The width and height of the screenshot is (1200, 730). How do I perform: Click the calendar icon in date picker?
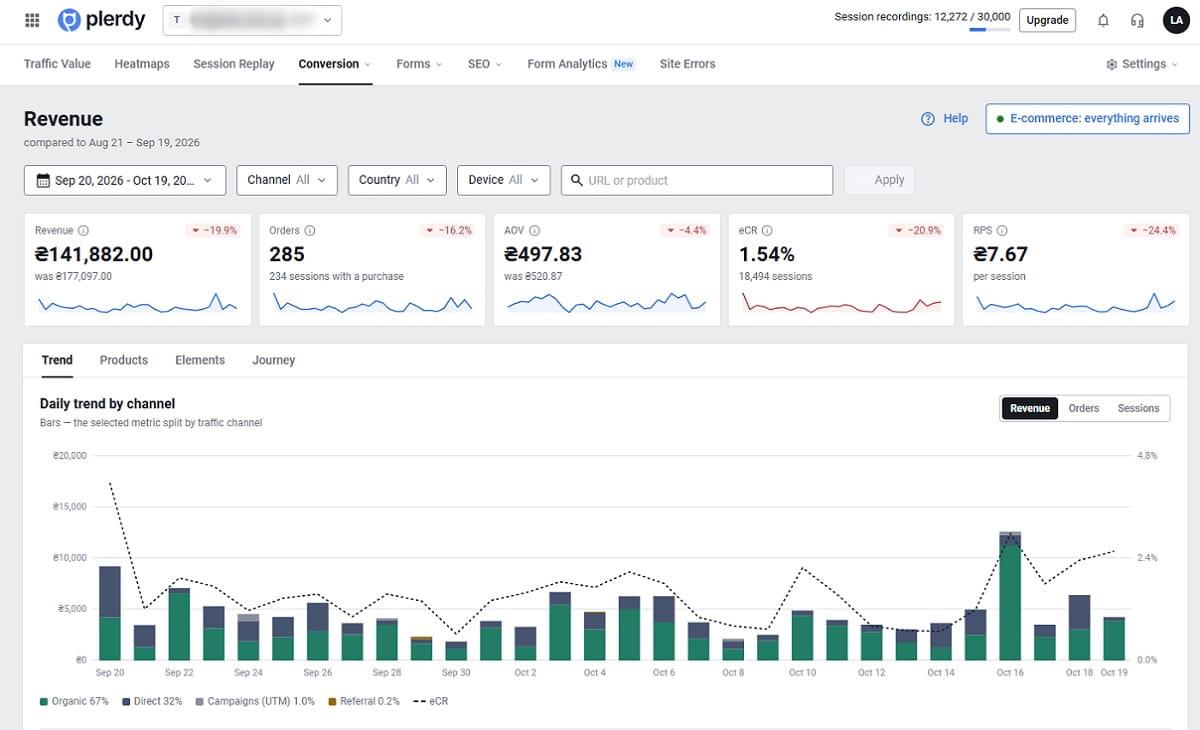[43, 181]
